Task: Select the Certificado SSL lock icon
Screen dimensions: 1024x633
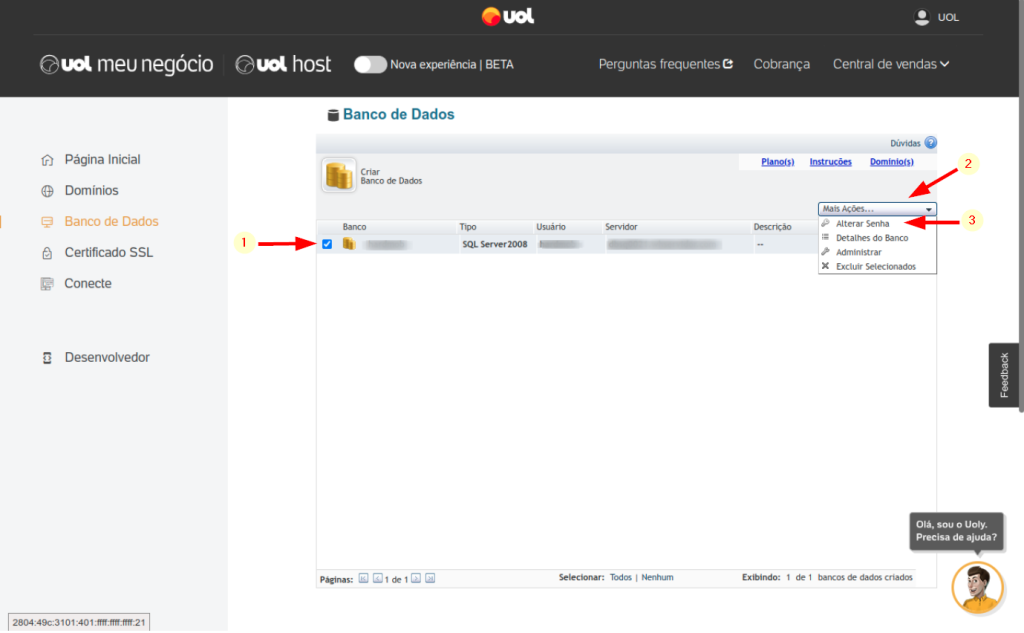Action: pyautogui.click(x=47, y=253)
